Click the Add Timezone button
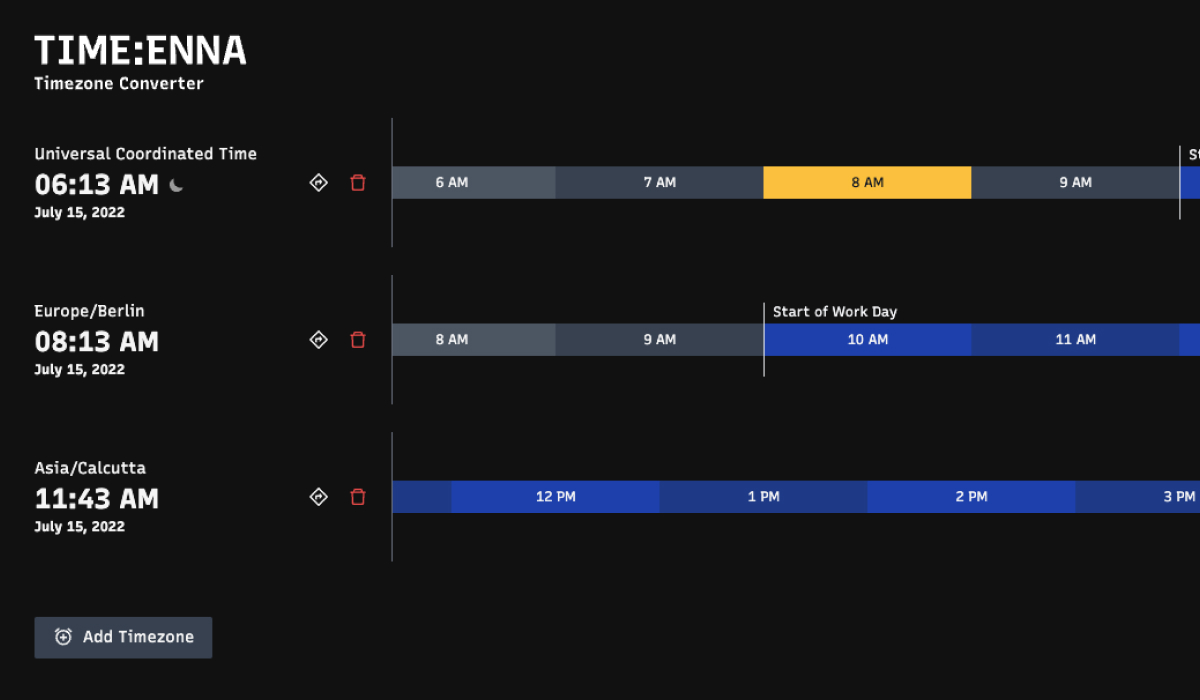This screenshot has width=1200, height=700. tap(123, 637)
